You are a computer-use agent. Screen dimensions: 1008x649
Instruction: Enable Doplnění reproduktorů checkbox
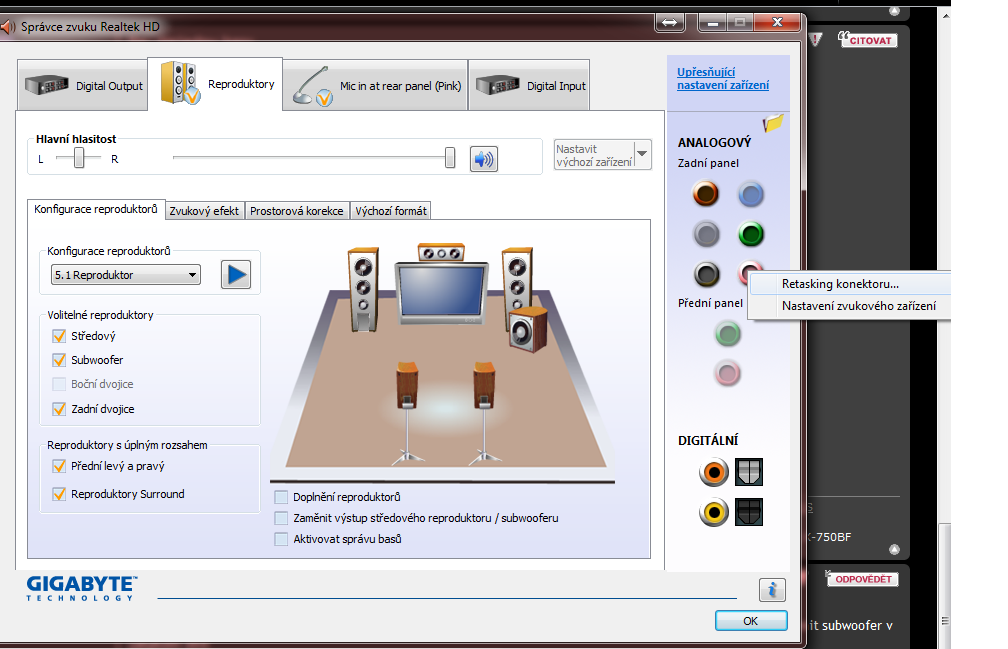point(281,497)
